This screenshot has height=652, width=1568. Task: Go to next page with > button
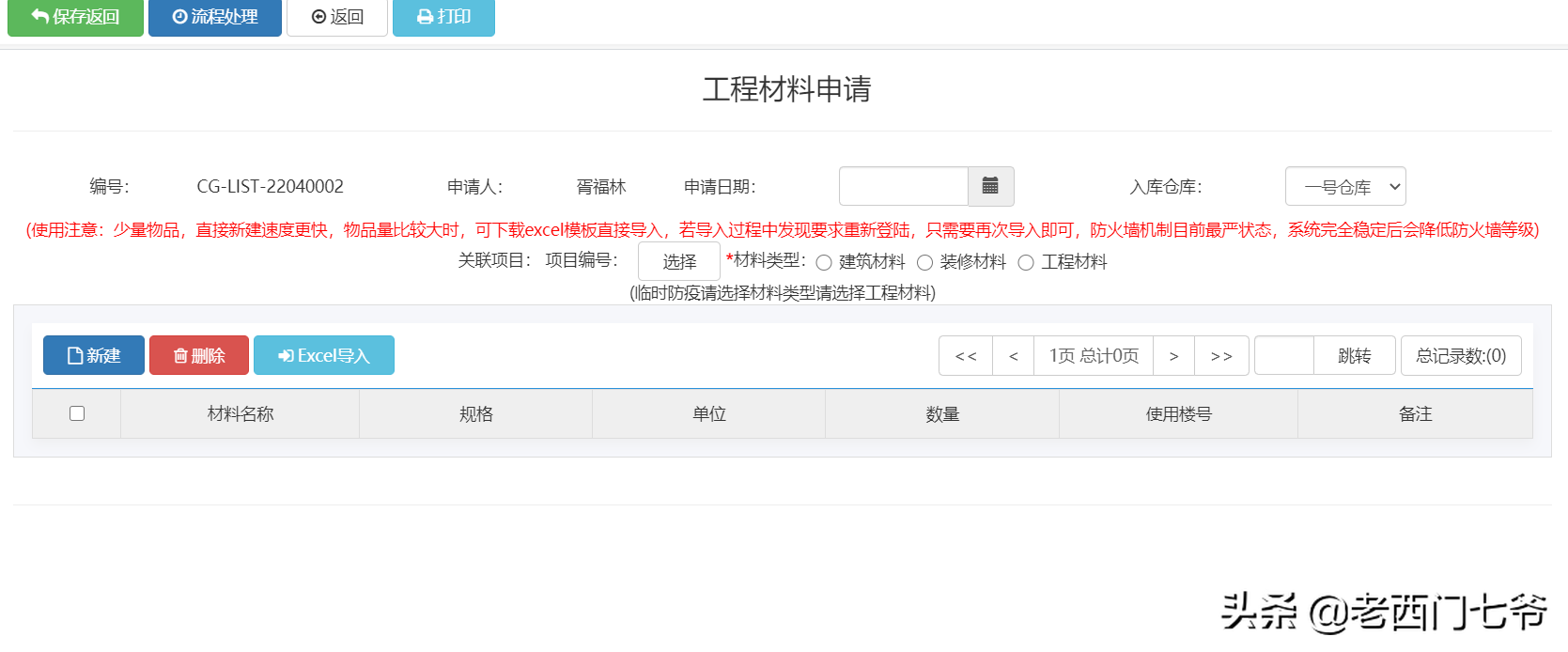click(x=1174, y=355)
